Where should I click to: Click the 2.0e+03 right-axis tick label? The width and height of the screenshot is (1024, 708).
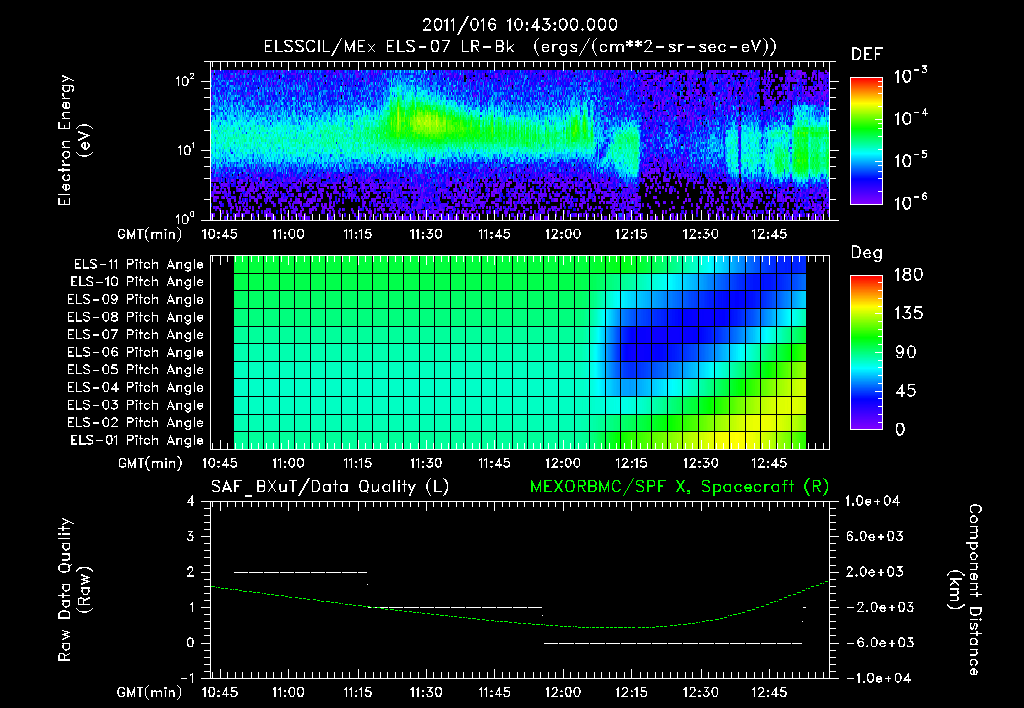[875, 572]
